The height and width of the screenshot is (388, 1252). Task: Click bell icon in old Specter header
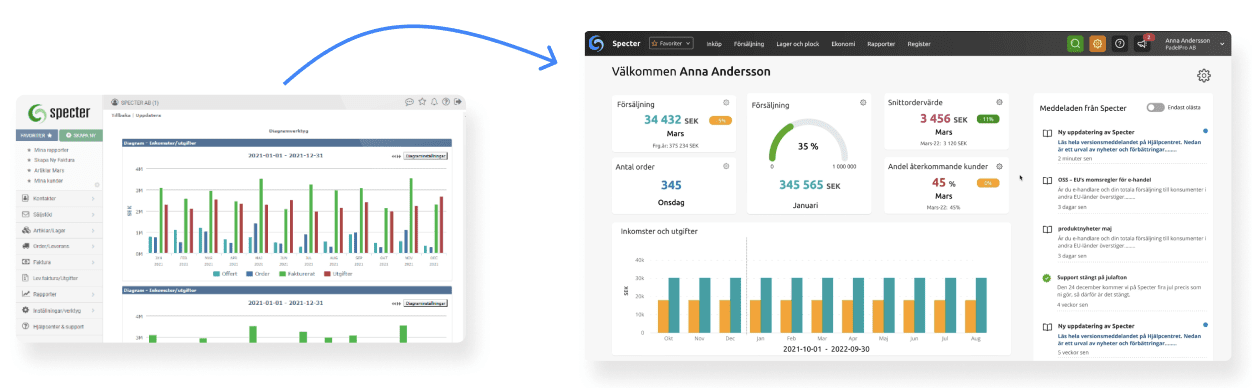[x=434, y=102]
